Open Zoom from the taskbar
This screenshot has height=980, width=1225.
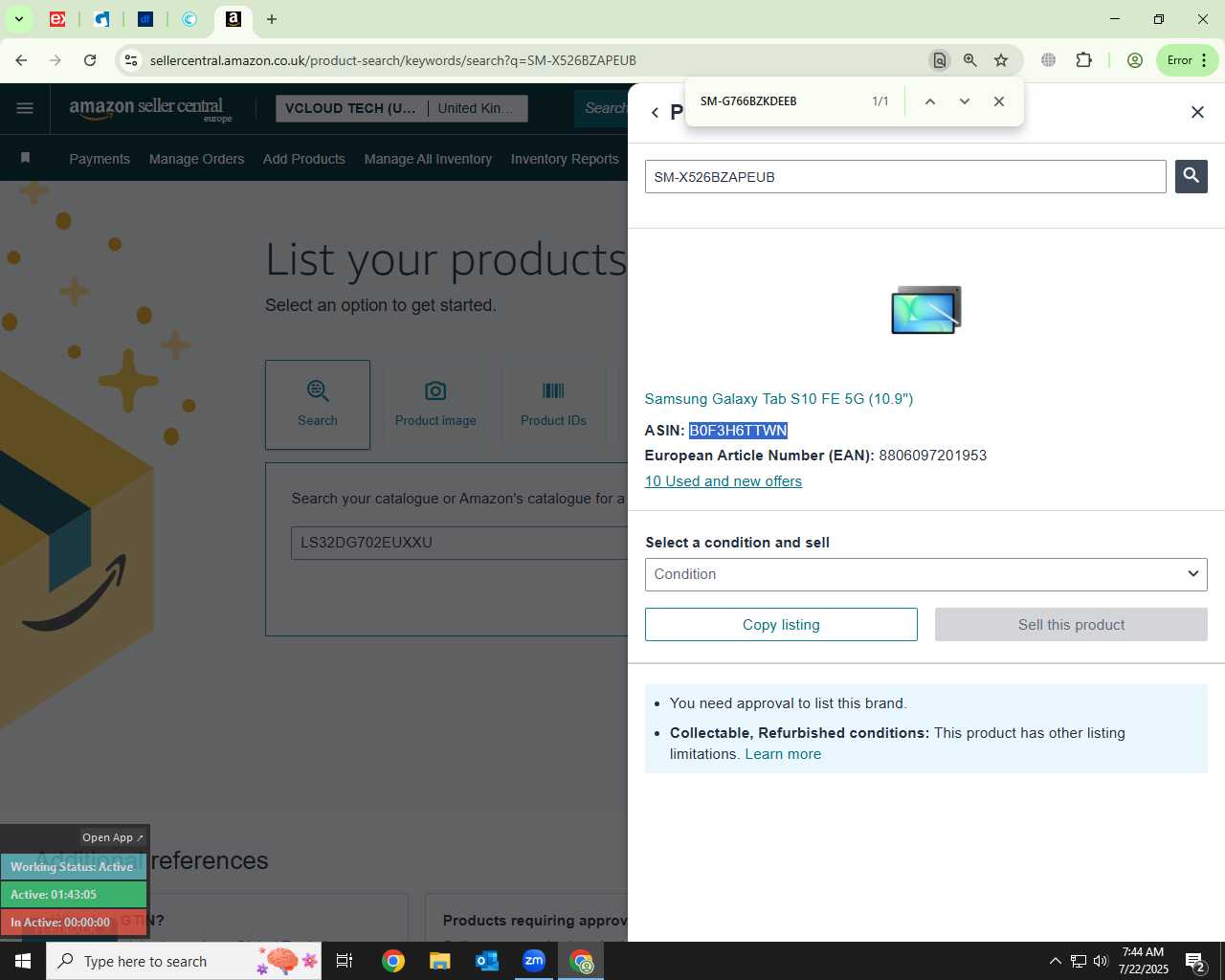534,961
